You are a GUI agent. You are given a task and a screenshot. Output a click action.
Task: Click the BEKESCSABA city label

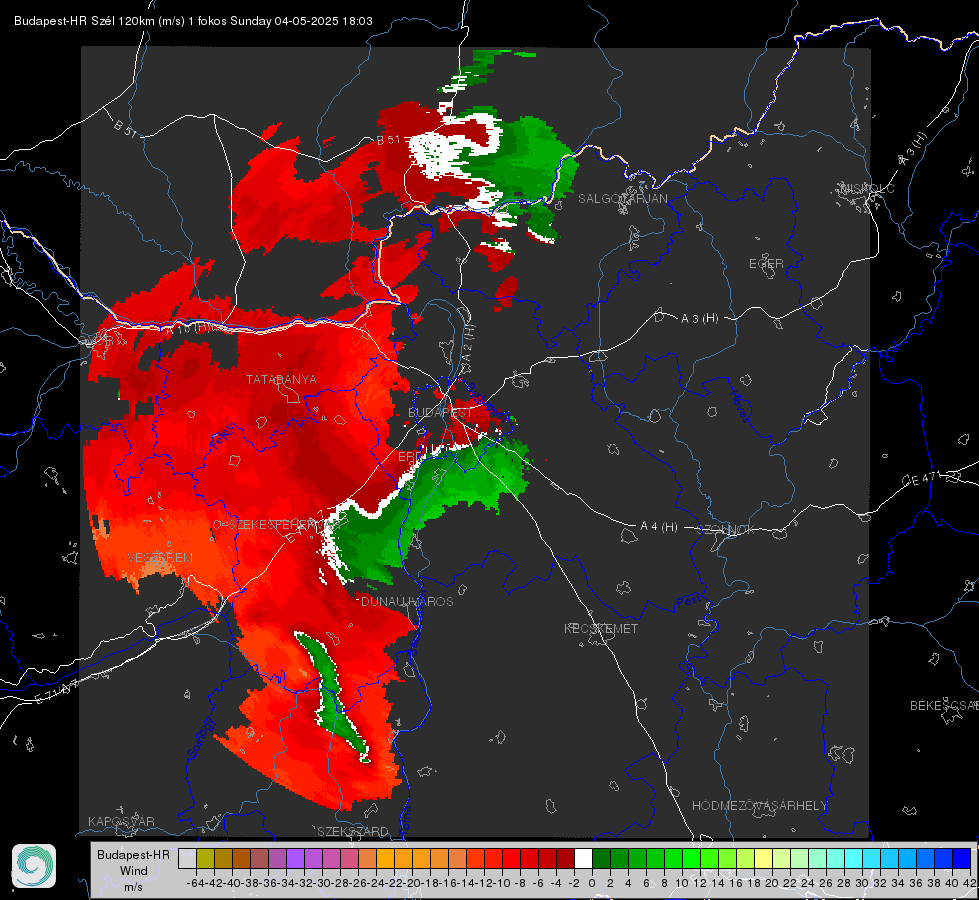click(x=944, y=706)
